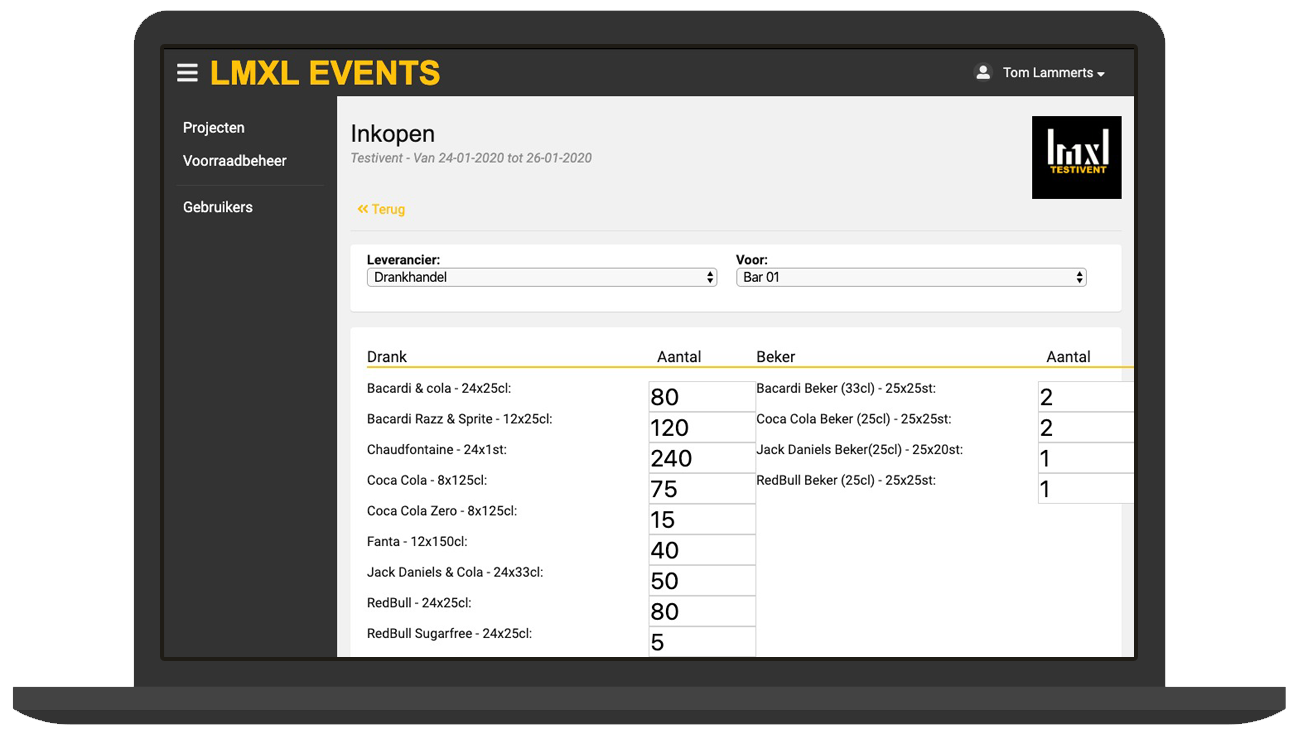1300x733 pixels.
Task: Click the user profile avatar icon
Action: point(982,73)
